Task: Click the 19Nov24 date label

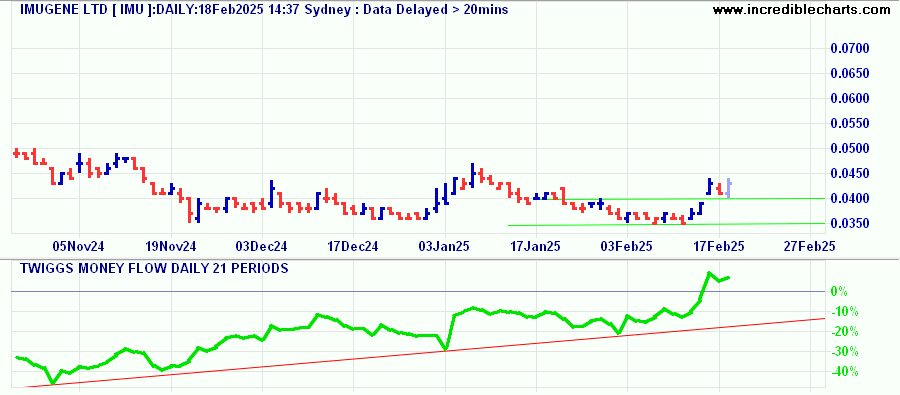Action: [x=171, y=247]
